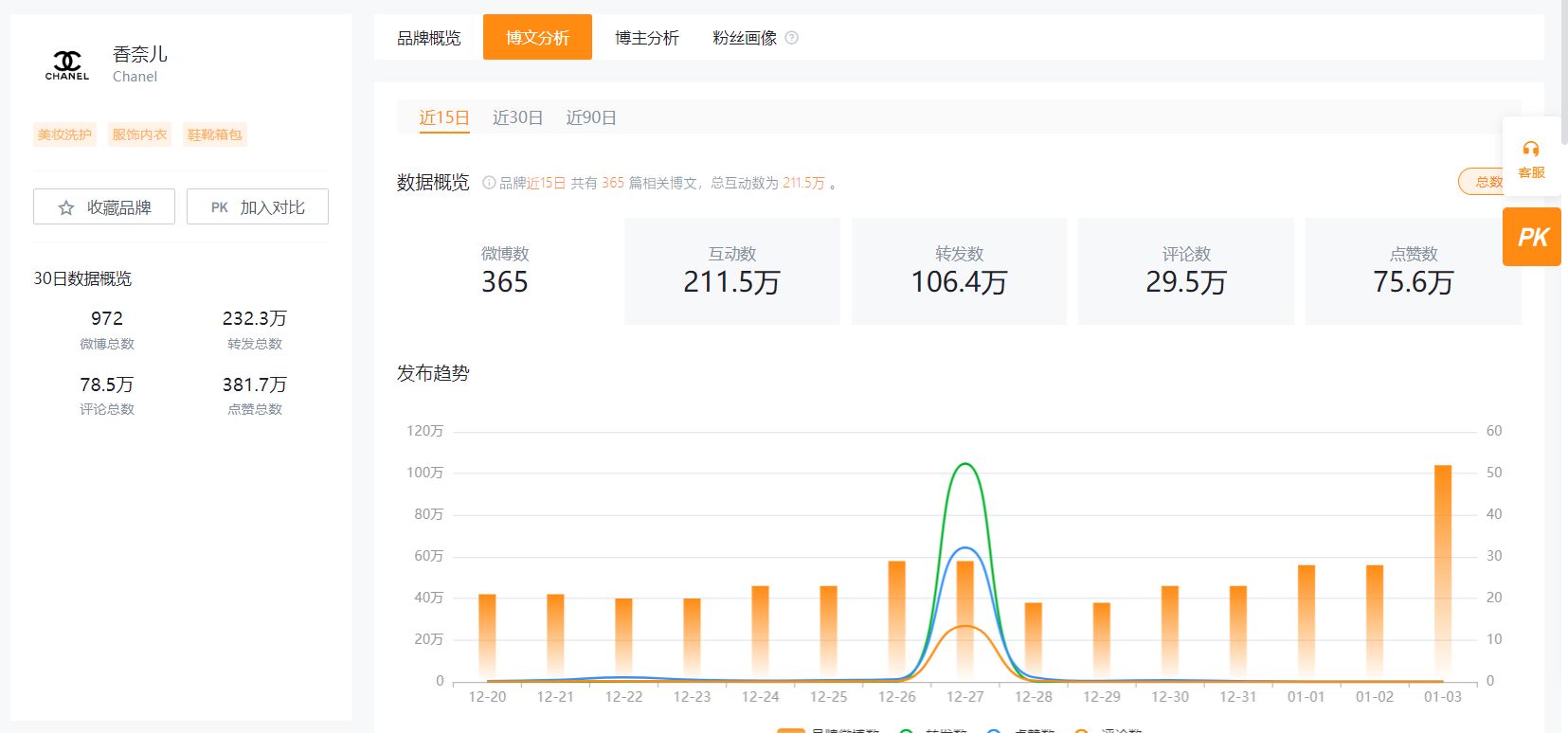Click the 100万 left axis label

pyautogui.click(x=424, y=473)
